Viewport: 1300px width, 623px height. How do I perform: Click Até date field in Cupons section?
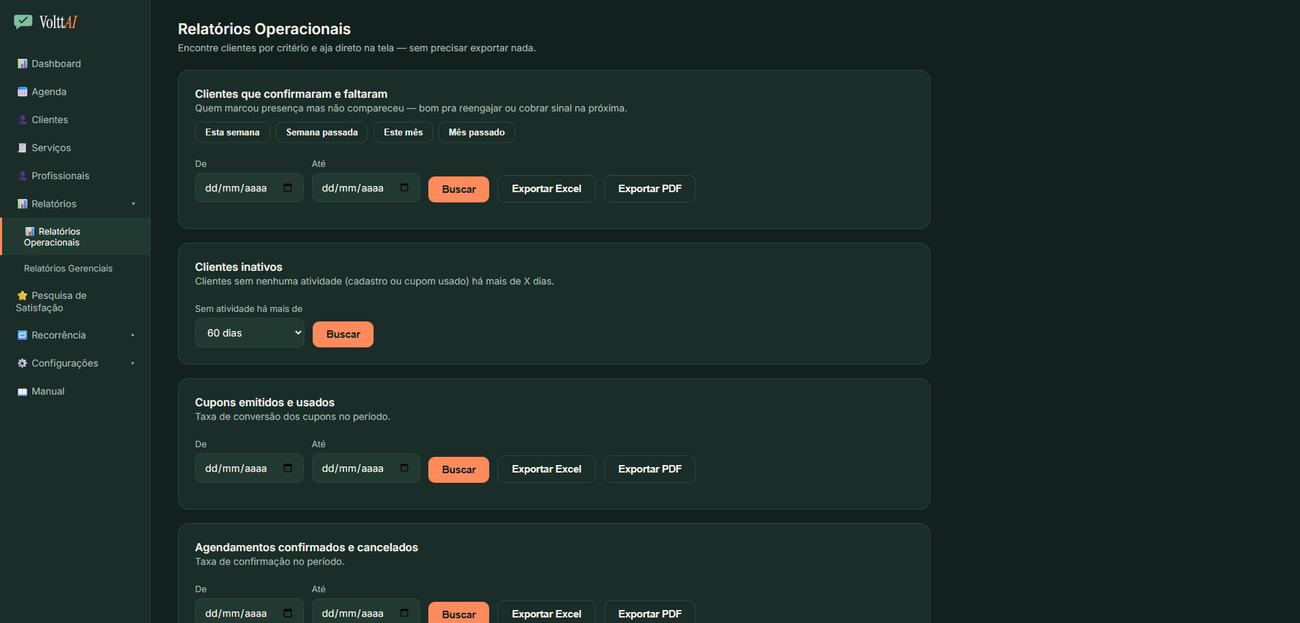coord(366,468)
